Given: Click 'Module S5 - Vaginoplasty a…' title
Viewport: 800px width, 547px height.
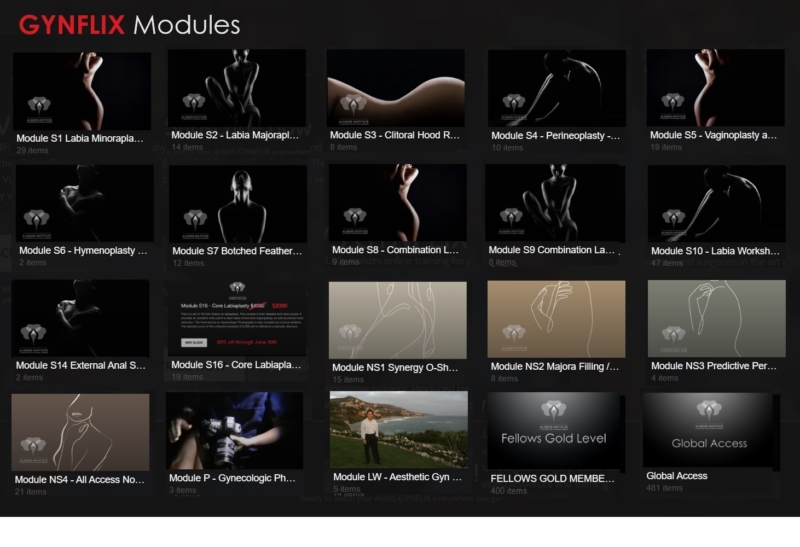Looking at the screenshot, I should click(x=713, y=135).
